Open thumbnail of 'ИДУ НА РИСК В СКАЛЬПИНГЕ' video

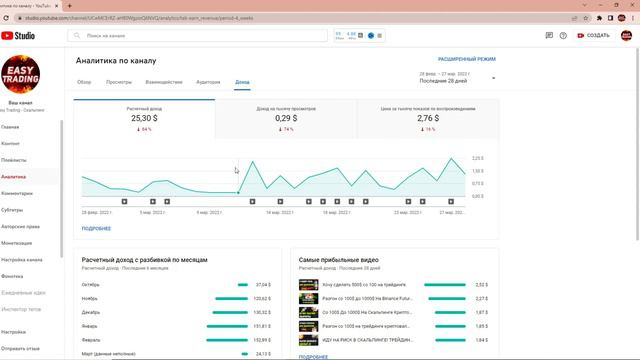pyautogui.click(x=308, y=340)
